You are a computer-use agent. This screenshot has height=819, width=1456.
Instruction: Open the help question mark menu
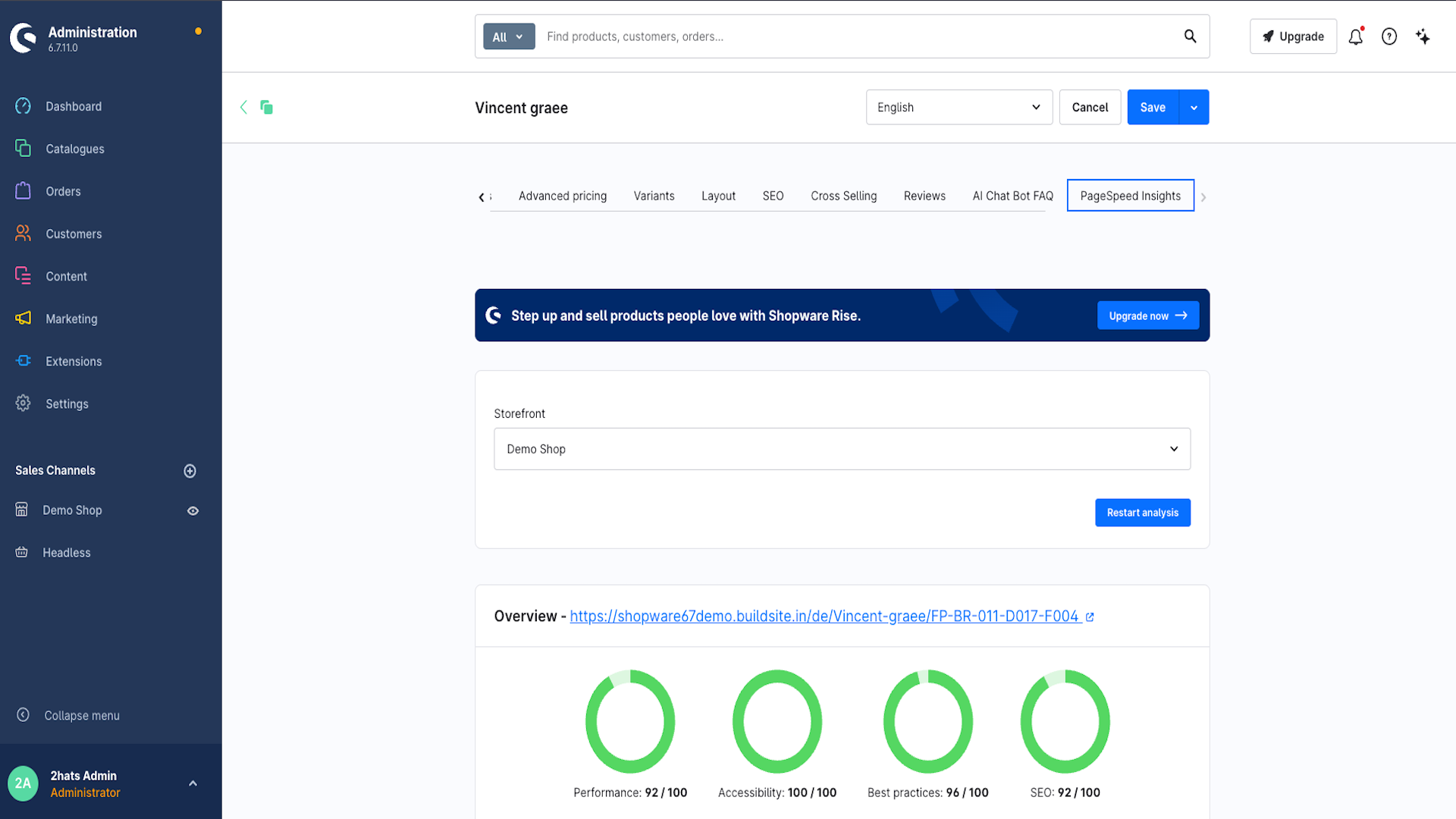(x=1389, y=36)
